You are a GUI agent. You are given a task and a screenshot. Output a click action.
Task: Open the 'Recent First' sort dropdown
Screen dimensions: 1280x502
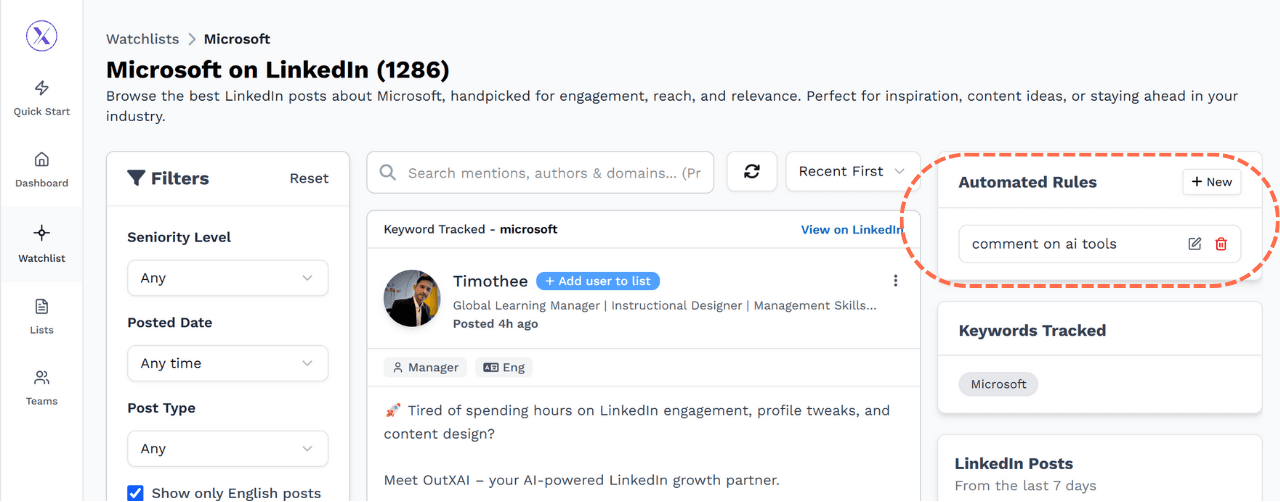tap(852, 172)
